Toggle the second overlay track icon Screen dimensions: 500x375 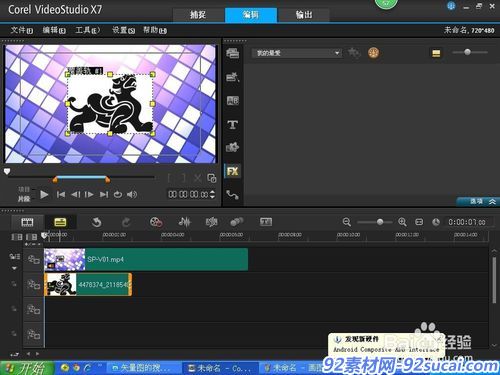[x=33, y=309]
